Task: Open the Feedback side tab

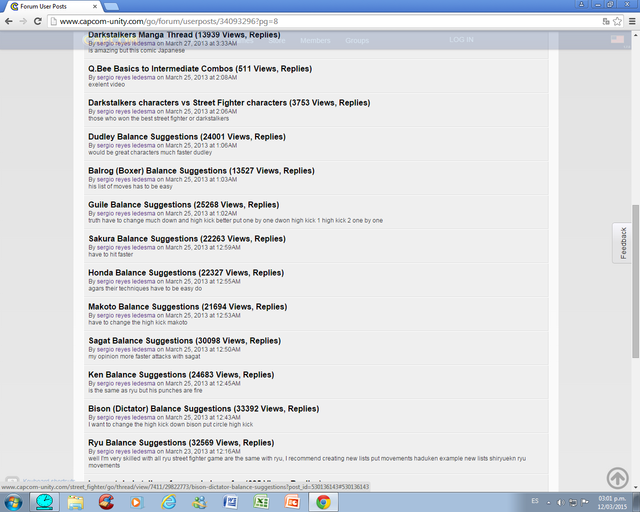Action: click(622, 243)
